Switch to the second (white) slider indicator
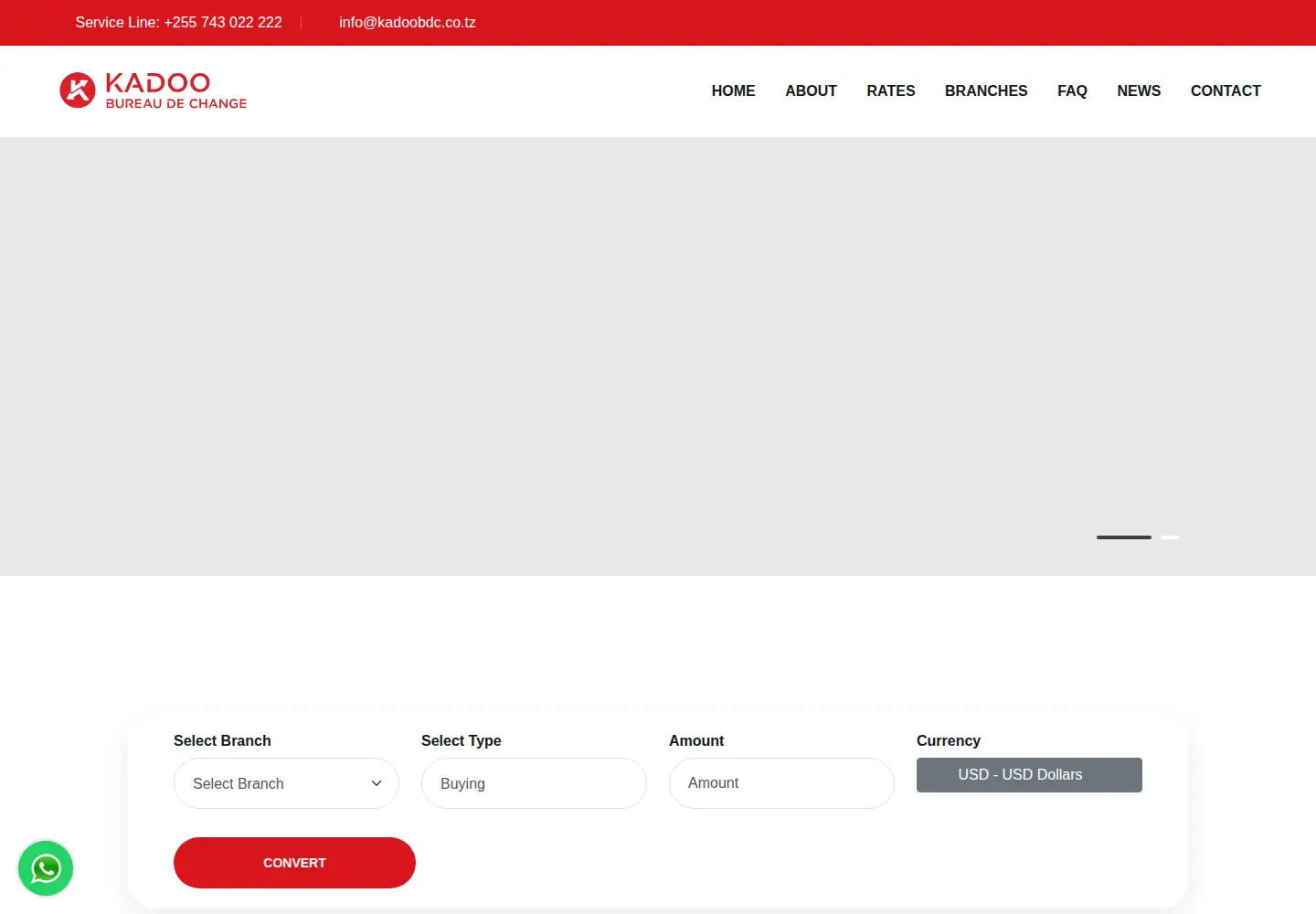The width and height of the screenshot is (1316, 914). 1170,537
